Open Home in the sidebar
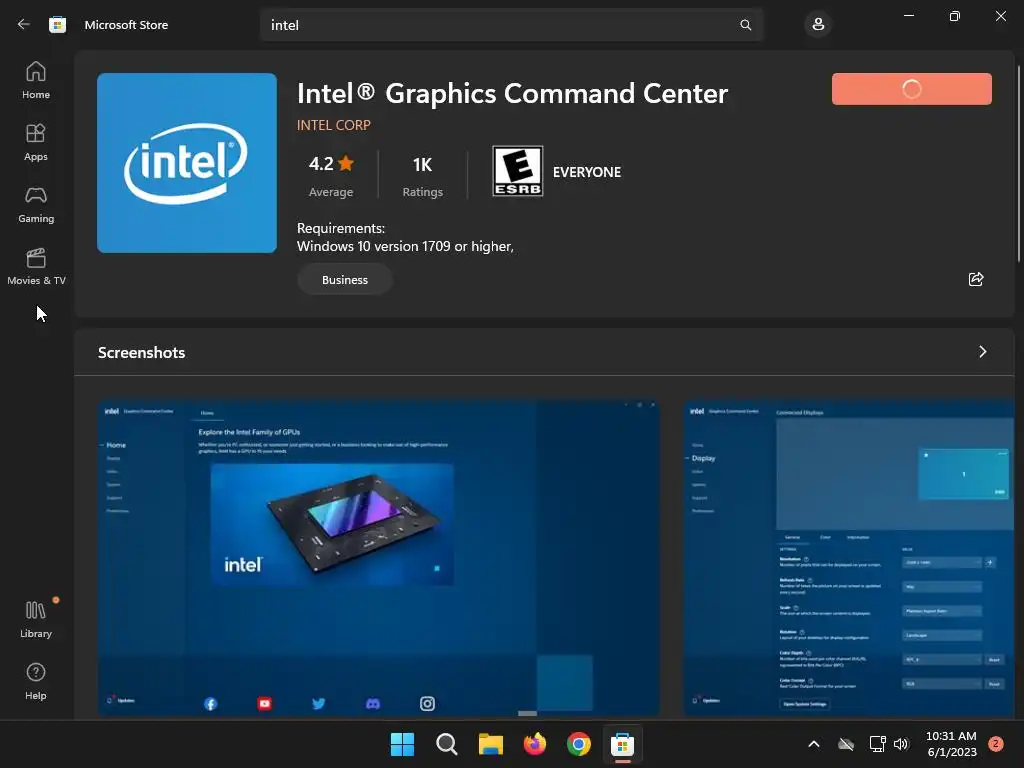 point(36,80)
